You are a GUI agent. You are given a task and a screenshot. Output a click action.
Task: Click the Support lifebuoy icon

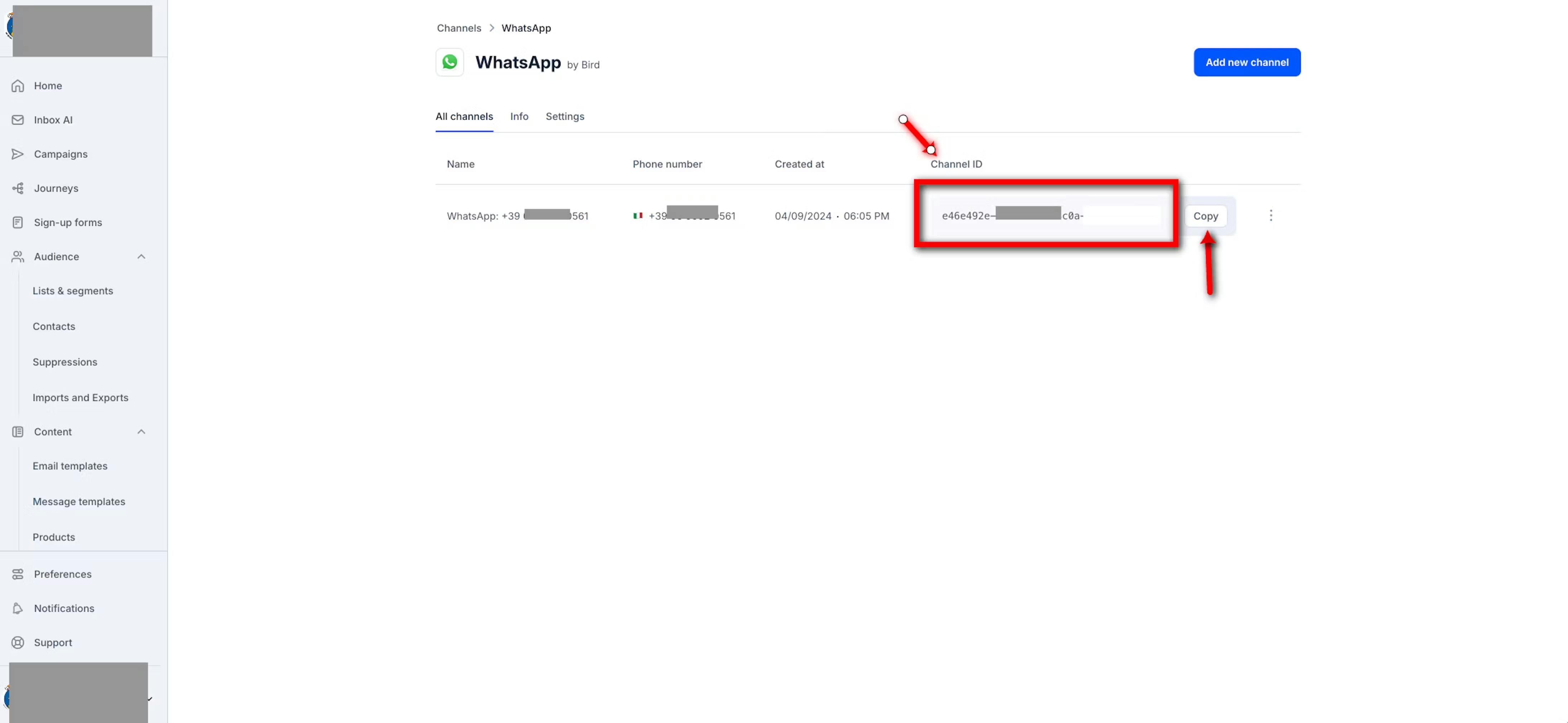18,642
